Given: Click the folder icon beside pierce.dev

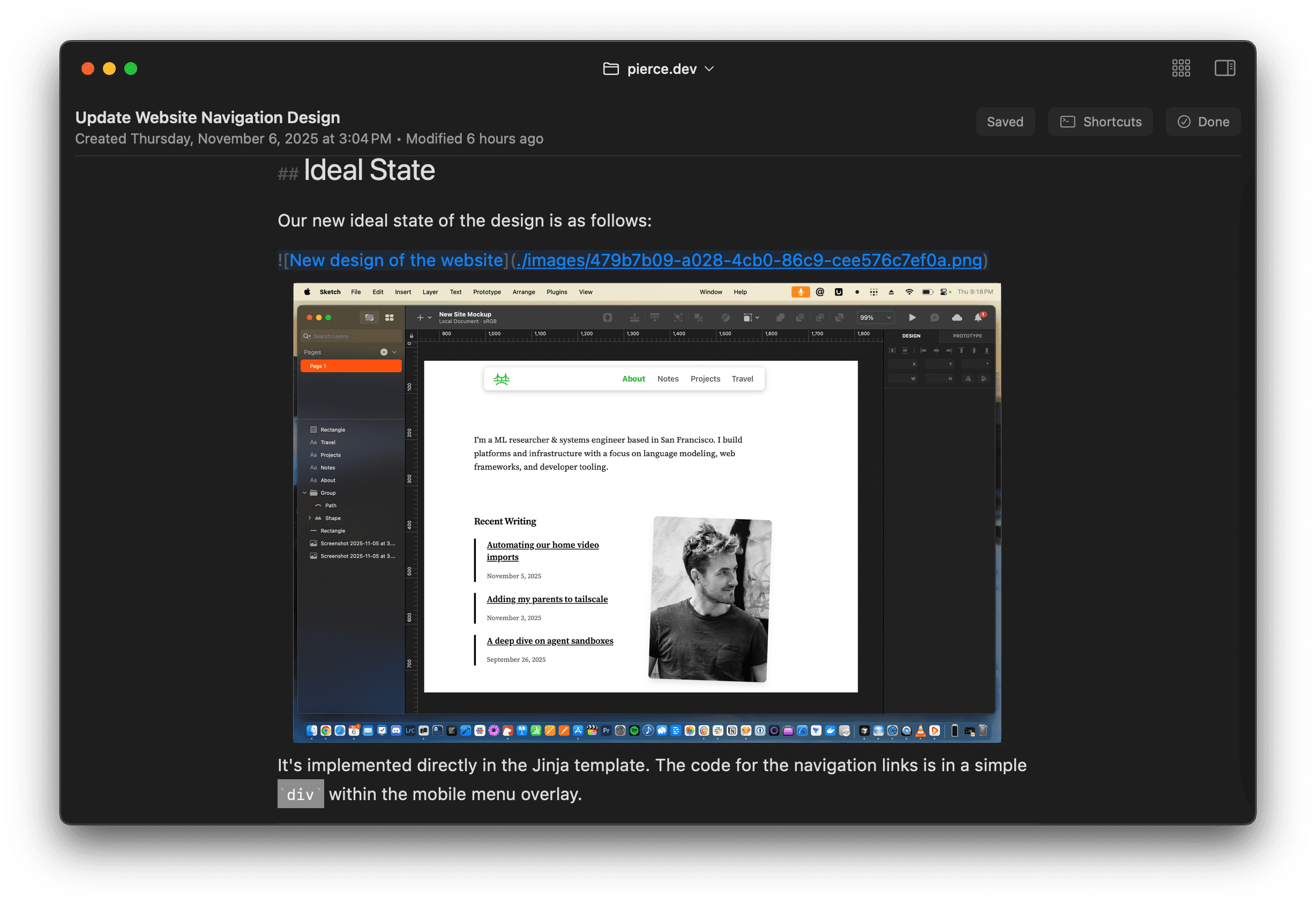Looking at the screenshot, I should tap(610, 69).
